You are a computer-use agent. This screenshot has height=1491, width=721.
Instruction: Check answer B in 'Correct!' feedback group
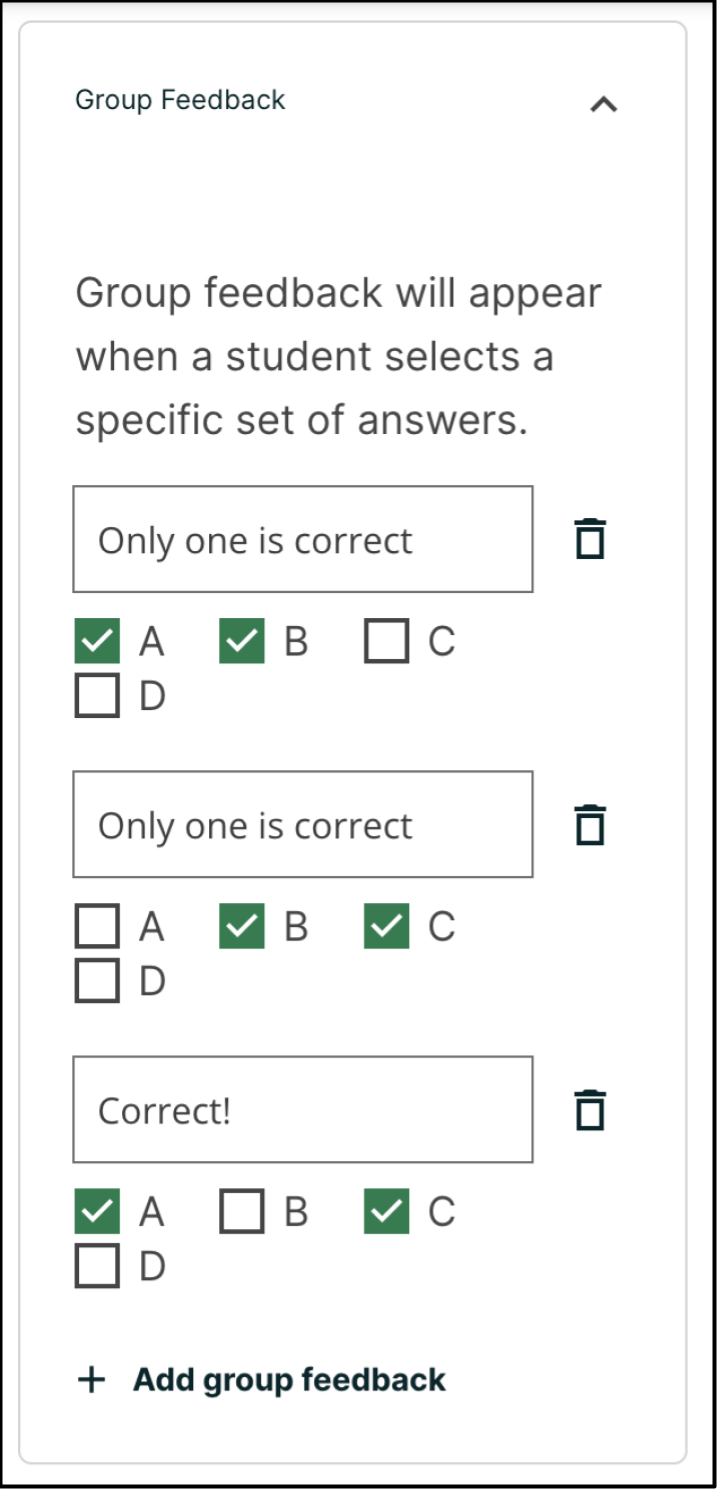[x=242, y=1211]
